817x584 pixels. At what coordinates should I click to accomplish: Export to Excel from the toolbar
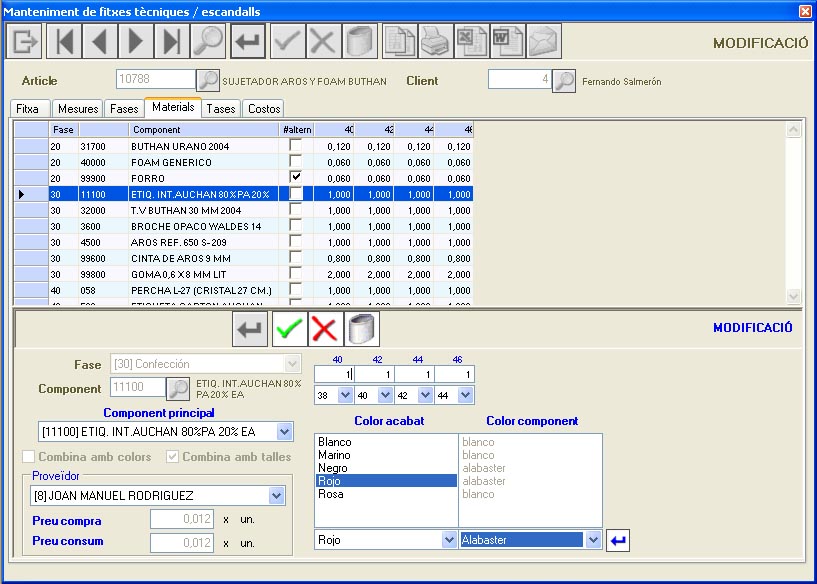tap(472, 41)
